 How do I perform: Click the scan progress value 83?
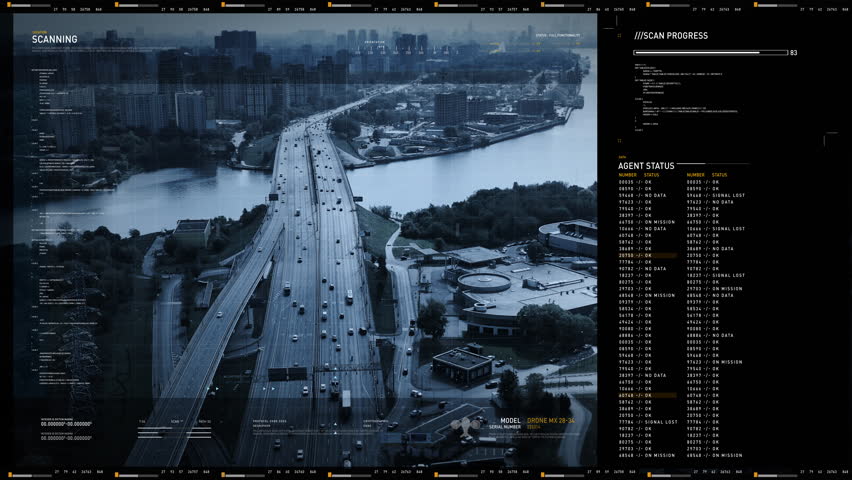[x=794, y=53]
